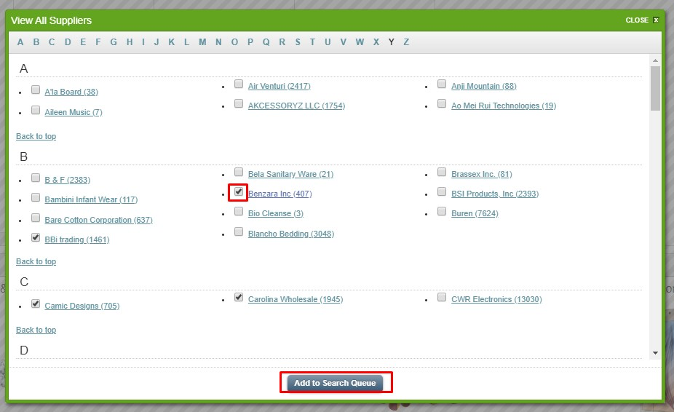Tick the CWR Electronics checkbox
Viewport: 674px width, 412px height.
[442, 297]
